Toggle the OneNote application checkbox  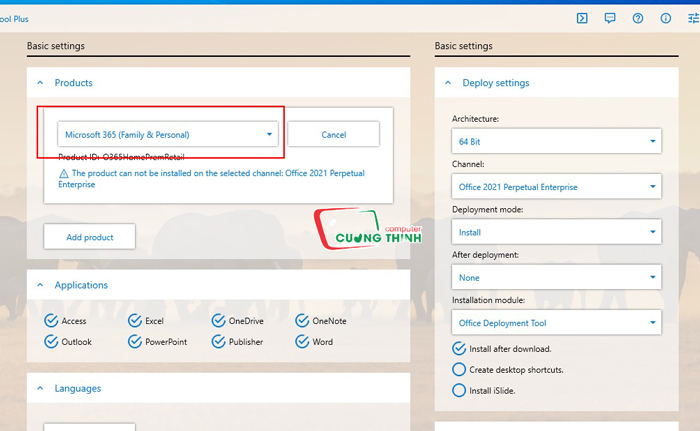click(302, 320)
